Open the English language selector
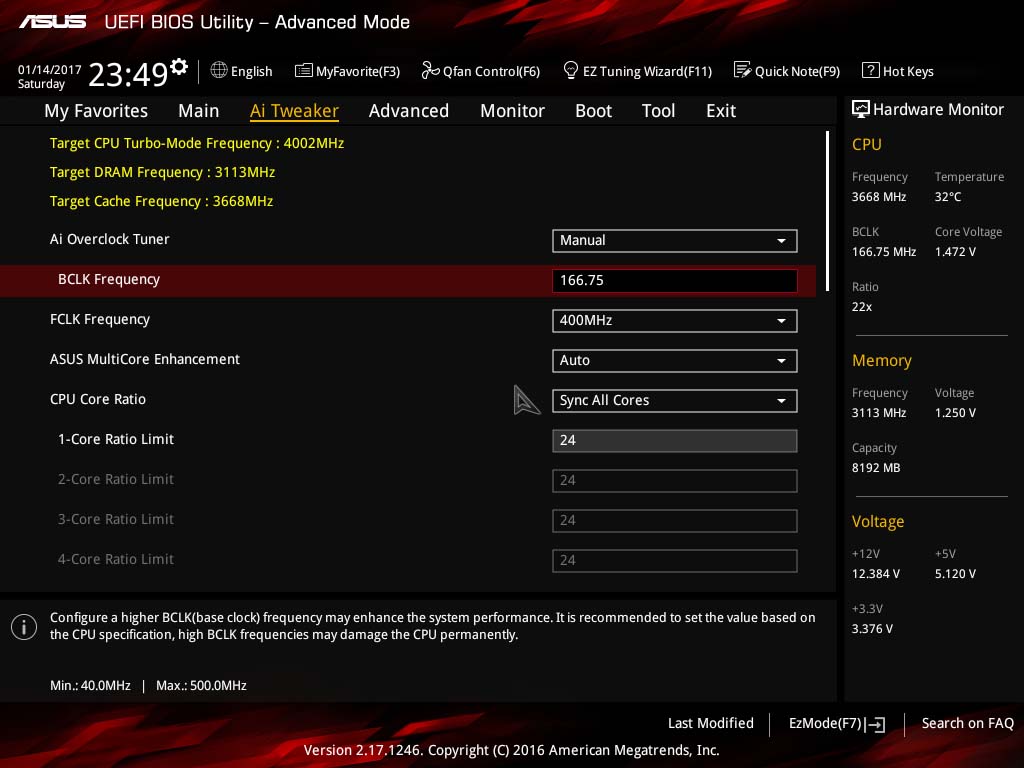 [x=251, y=71]
